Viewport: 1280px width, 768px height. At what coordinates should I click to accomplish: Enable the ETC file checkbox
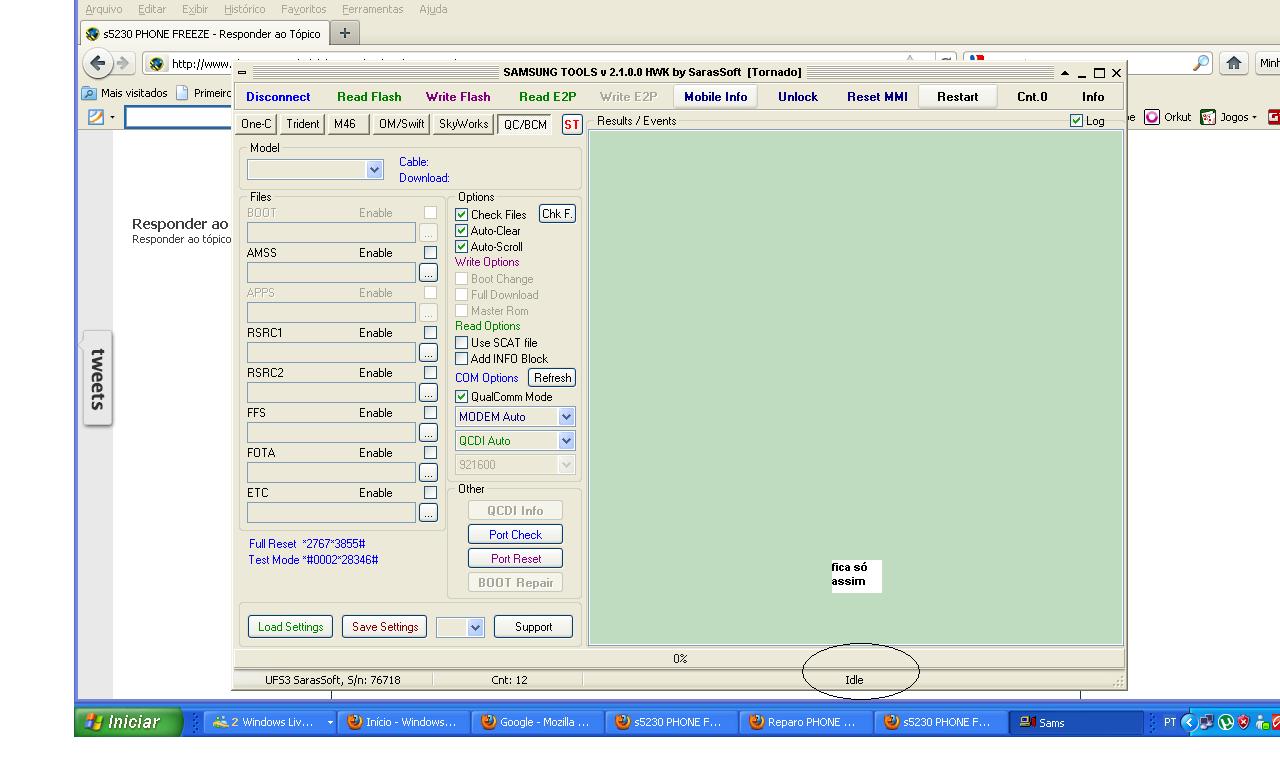click(x=430, y=493)
